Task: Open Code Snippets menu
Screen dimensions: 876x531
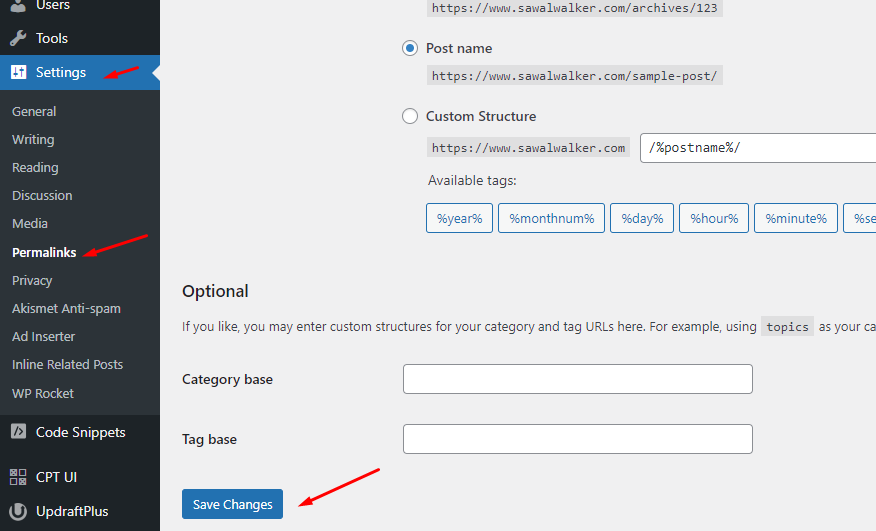Action: pos(80,432)
